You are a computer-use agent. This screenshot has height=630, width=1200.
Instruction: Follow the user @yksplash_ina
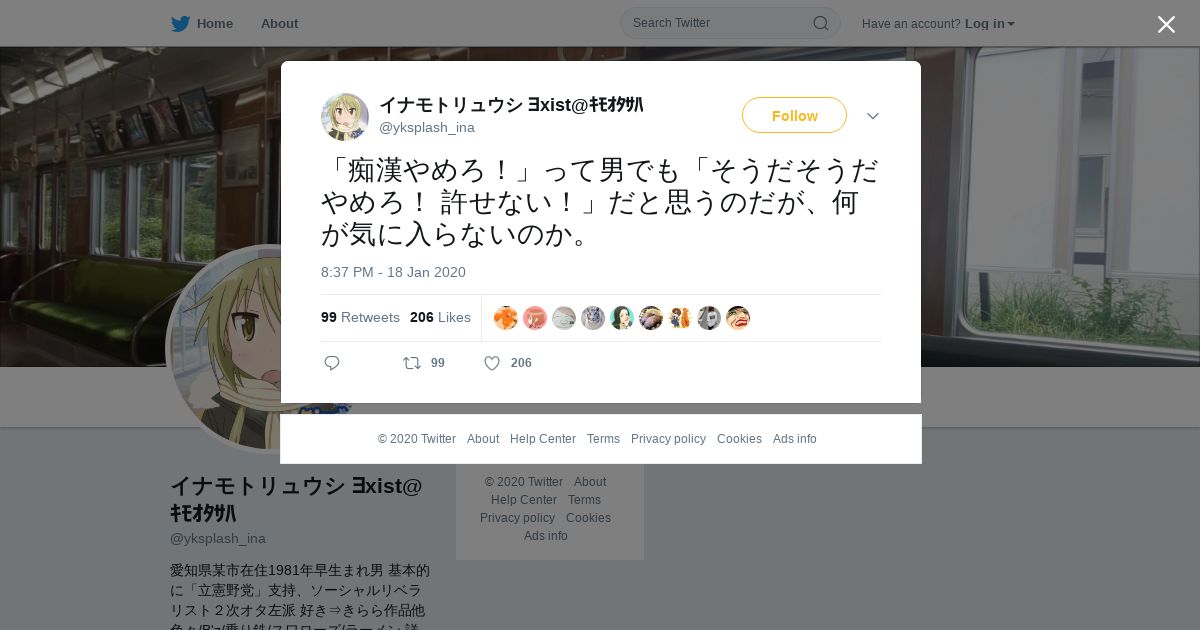pyautogui.click(x=794, y=115)
